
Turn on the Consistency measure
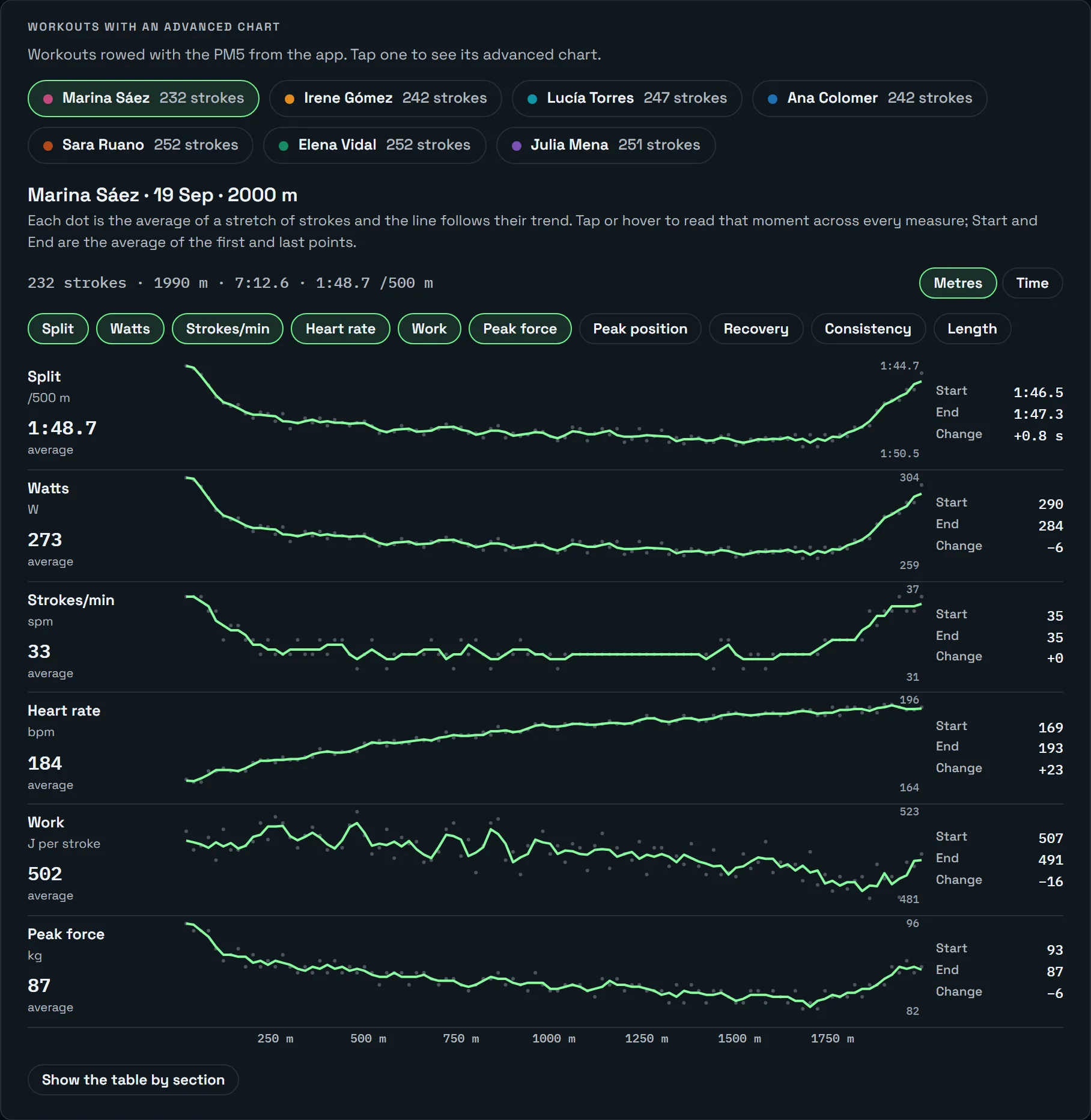pyautogui.click(x=868, y=329)
